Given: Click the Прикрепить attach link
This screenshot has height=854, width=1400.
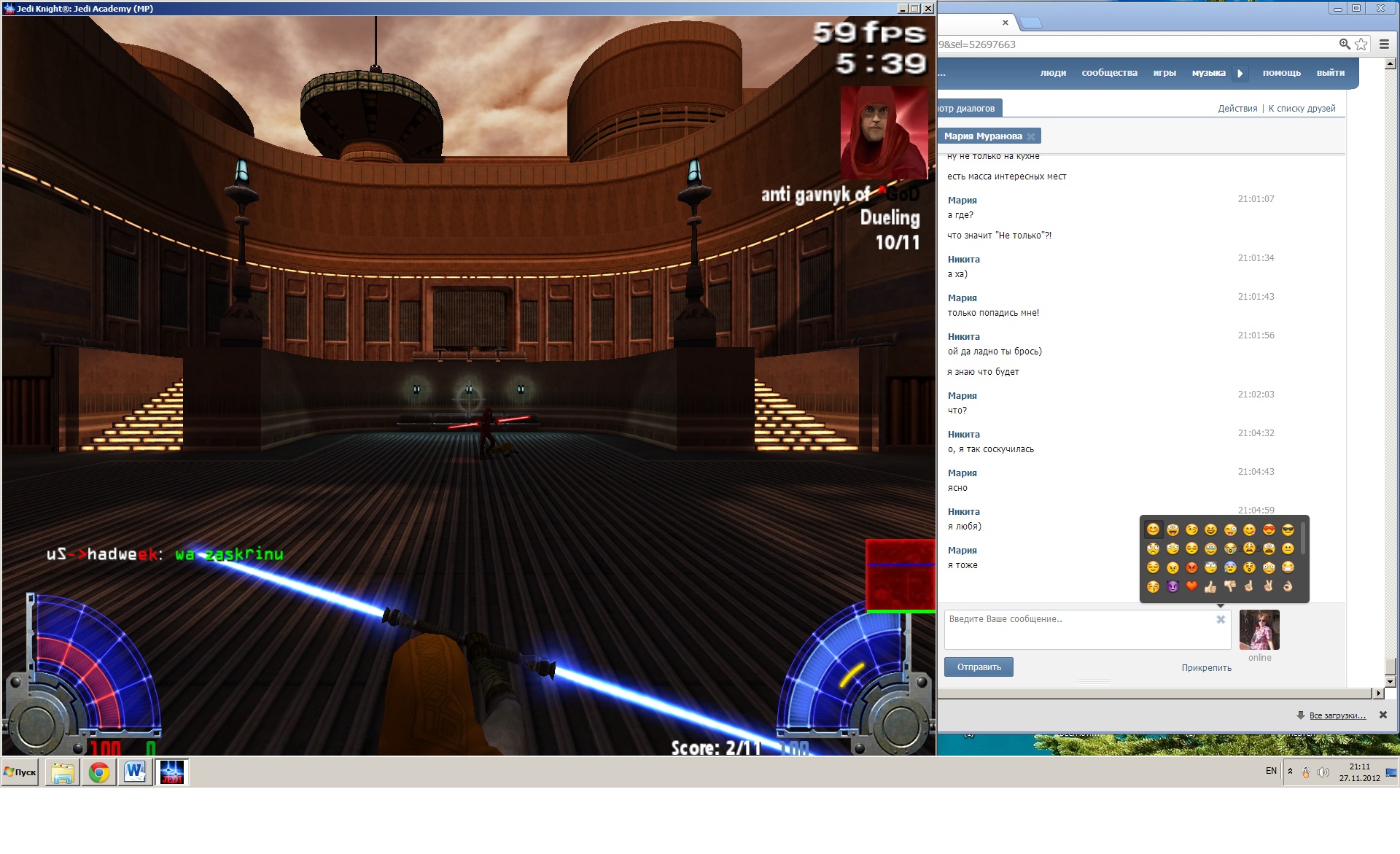Looking at the screenshot, I should click(1206, 668).
